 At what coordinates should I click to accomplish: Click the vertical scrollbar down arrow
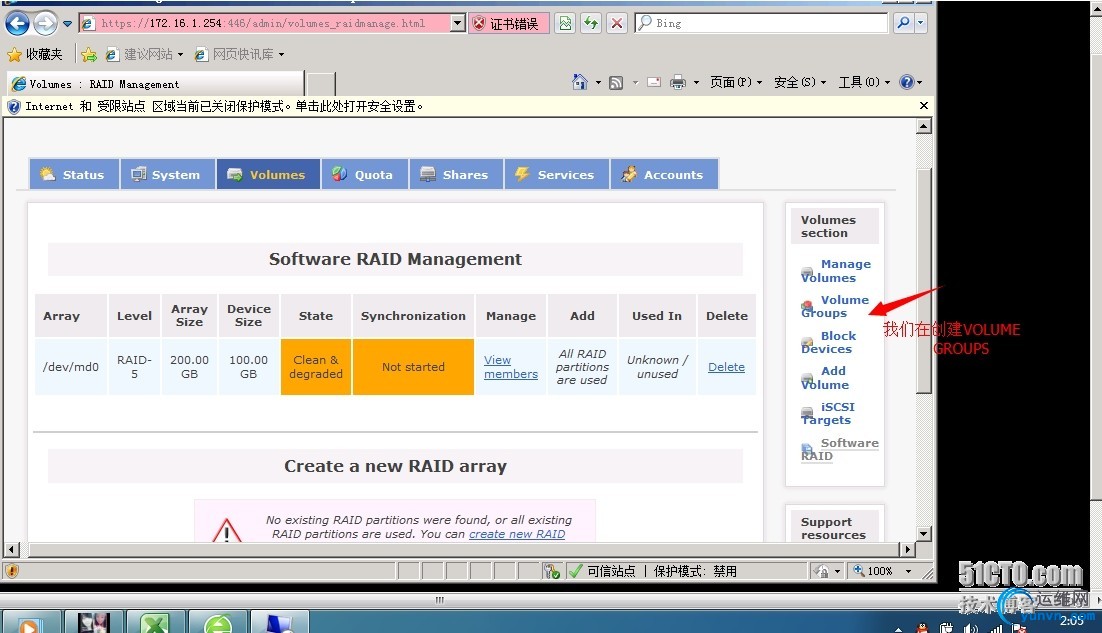click(x=924, y=533)
